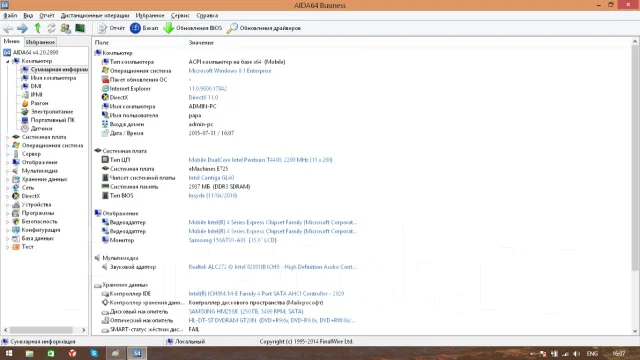Expand the Сеть tree node
This screenshot has height=360, width=640.
click(x=7, y=188)
